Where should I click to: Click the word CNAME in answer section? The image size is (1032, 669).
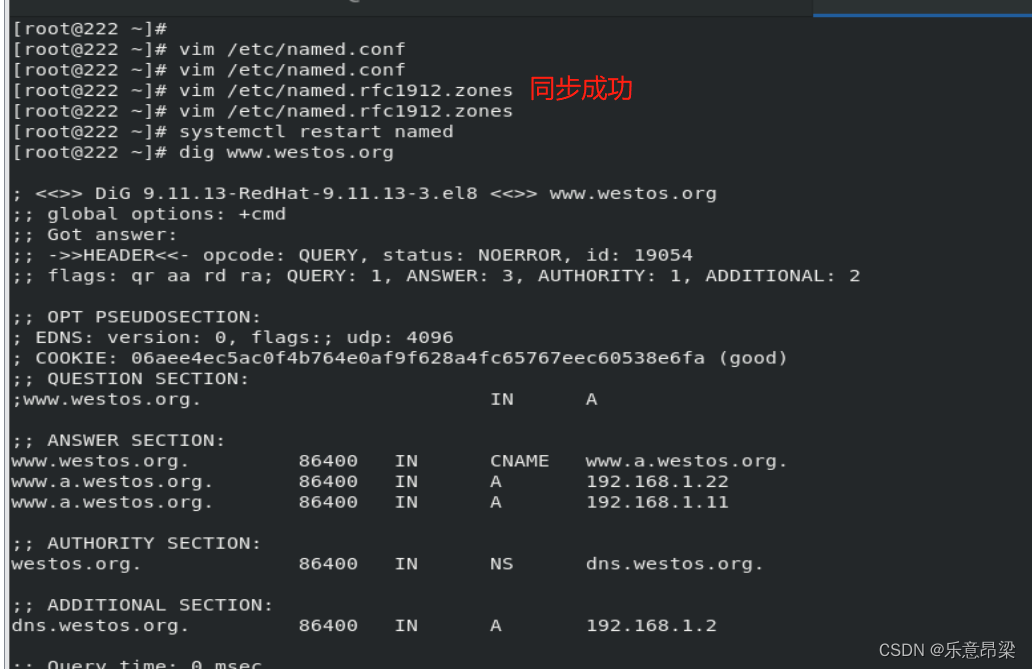[520, 461]
